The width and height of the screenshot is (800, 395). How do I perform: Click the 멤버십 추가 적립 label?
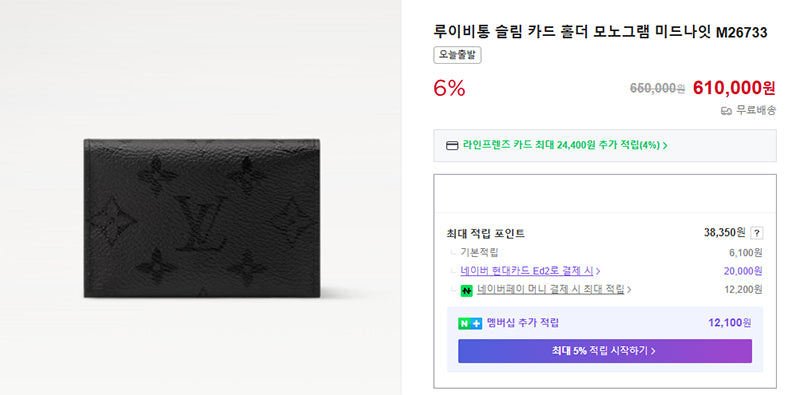522,323
